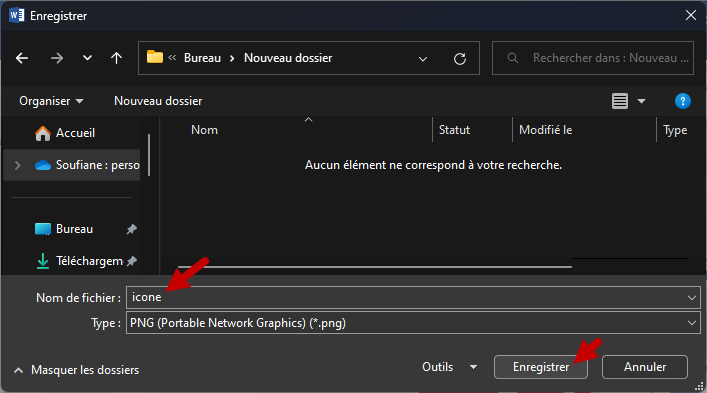
Task: Change the view layout icon
Action: [x=620, y=101]
